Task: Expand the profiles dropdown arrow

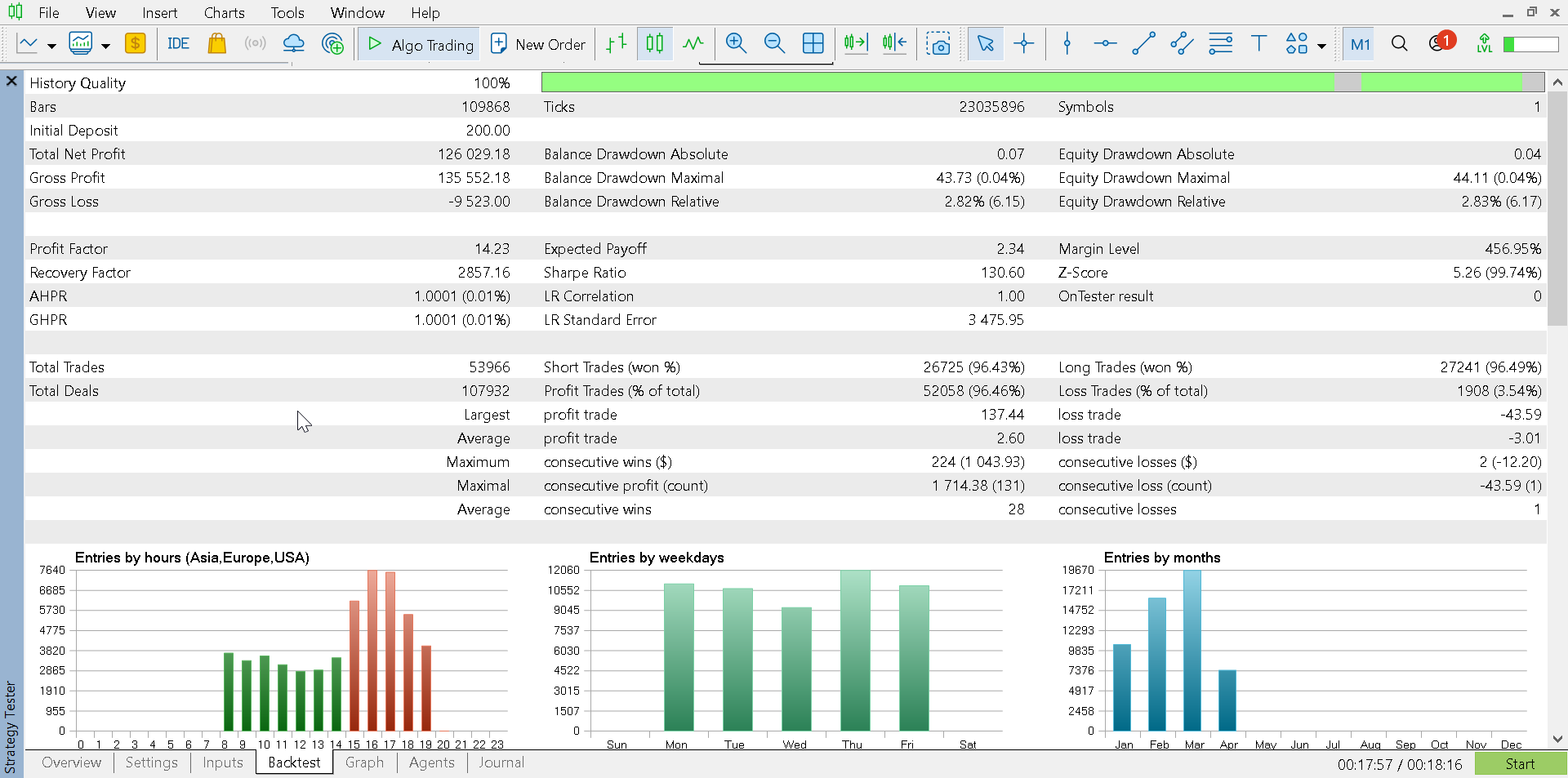Action: coord(105,46)
